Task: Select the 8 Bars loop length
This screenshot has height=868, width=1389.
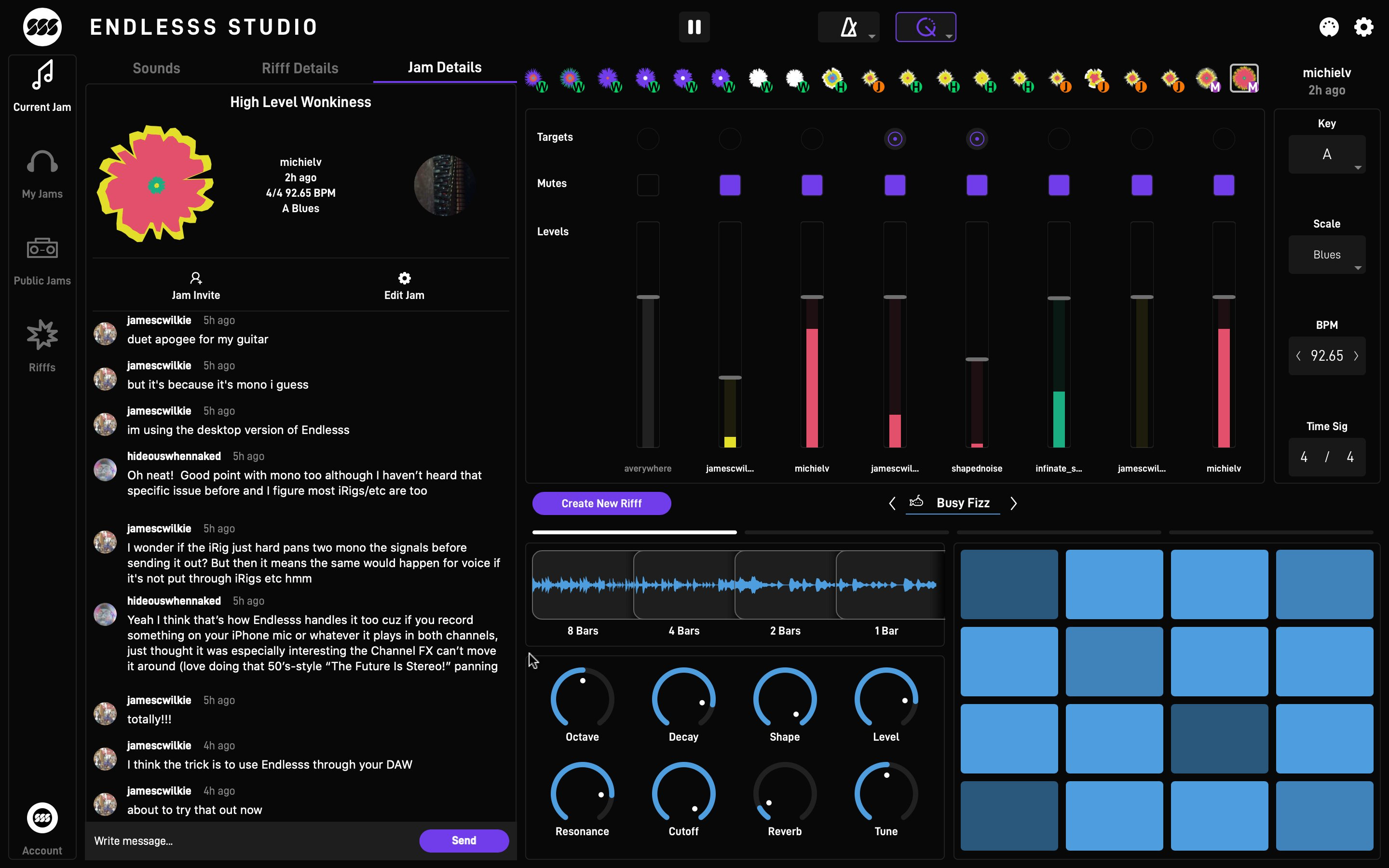Action: click(583, 585)
